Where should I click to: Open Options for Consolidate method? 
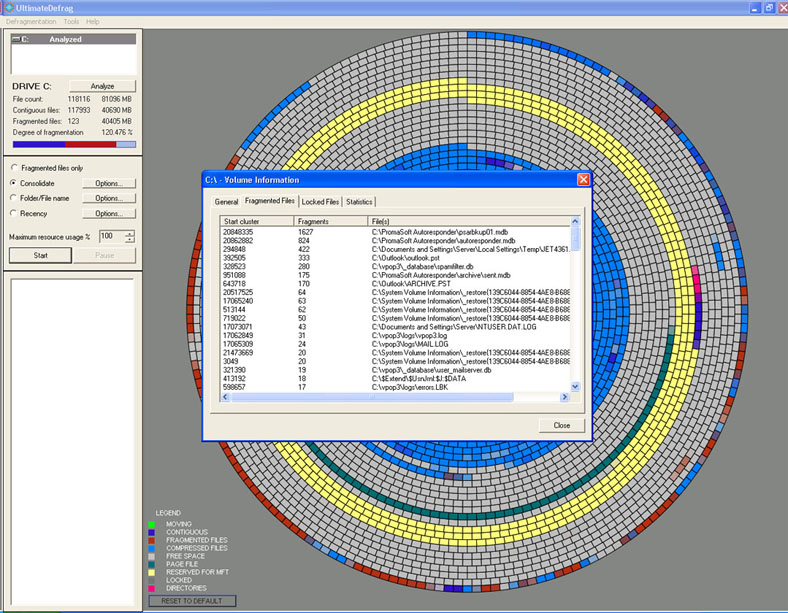click(109, 183)
